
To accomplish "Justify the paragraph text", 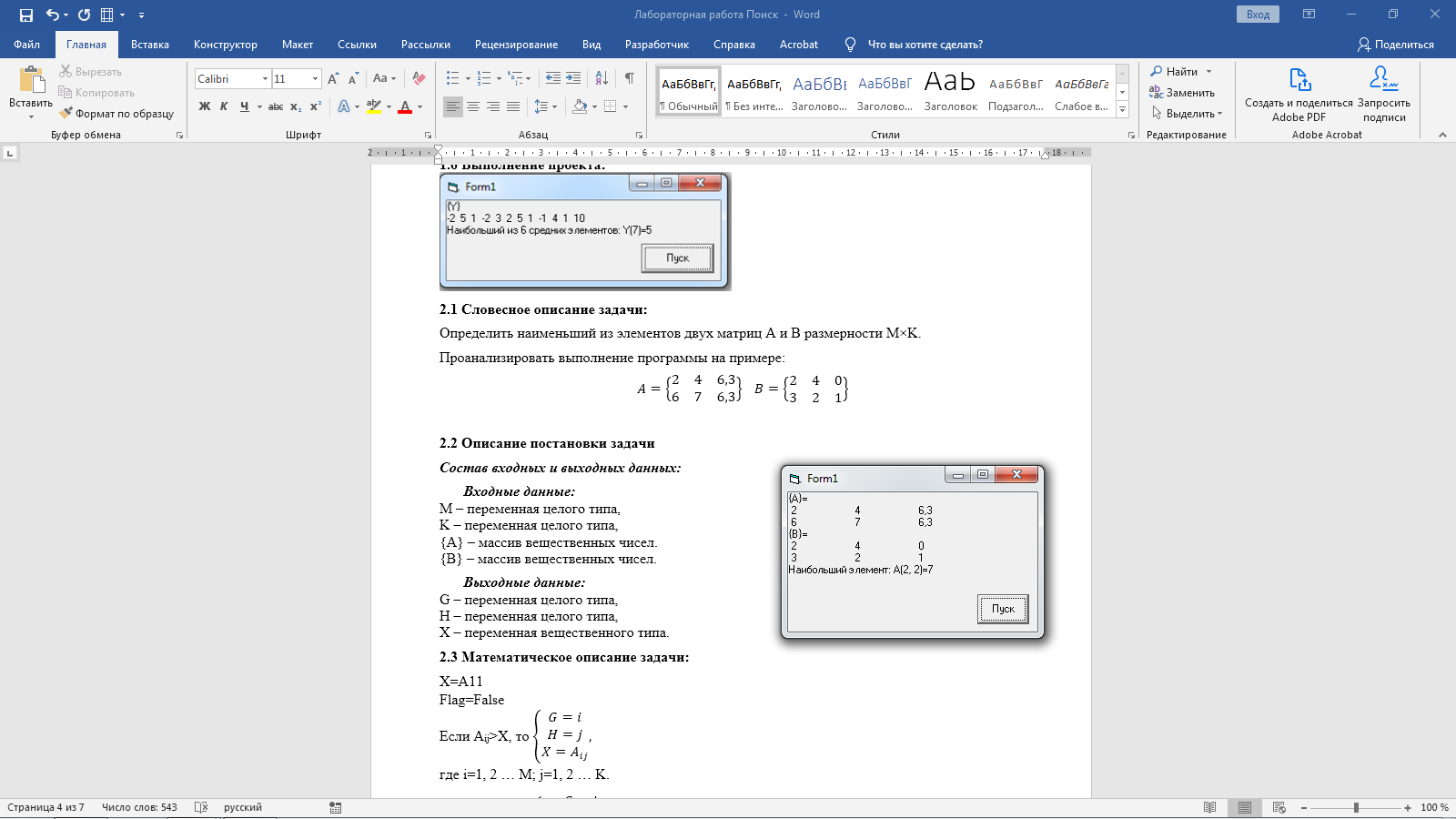I will tap(513, 106).
